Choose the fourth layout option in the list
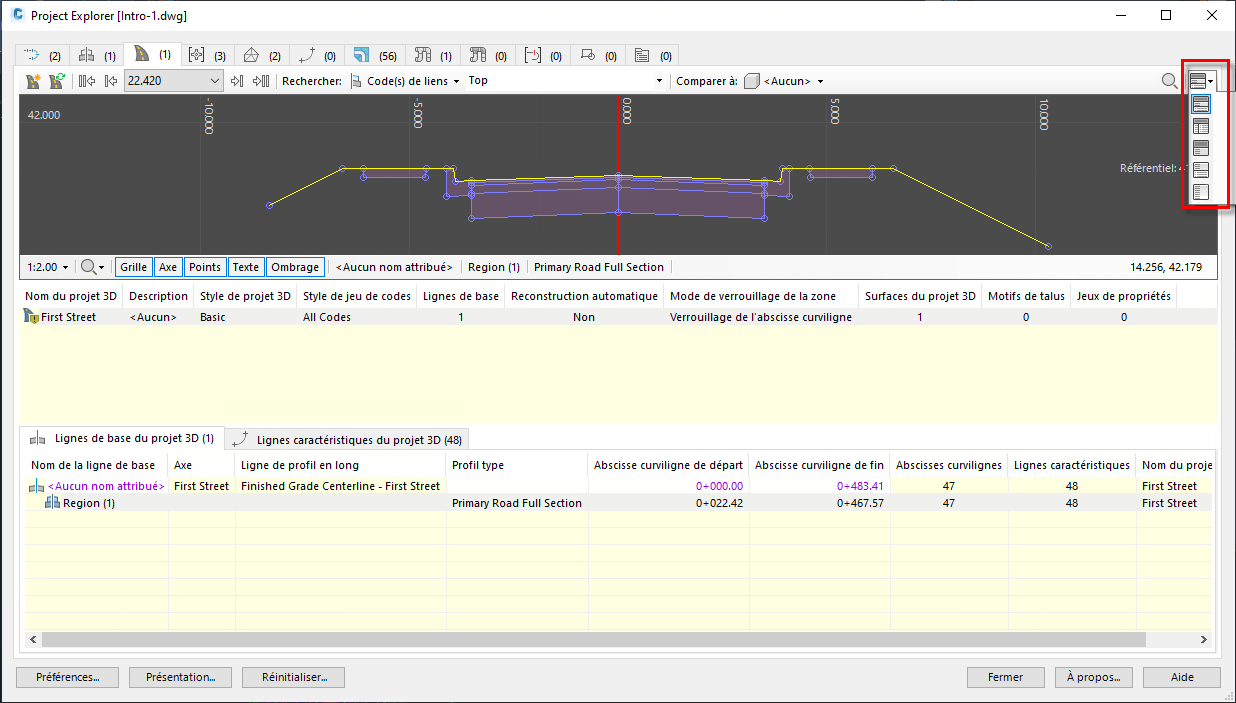 coord(1201,170)
